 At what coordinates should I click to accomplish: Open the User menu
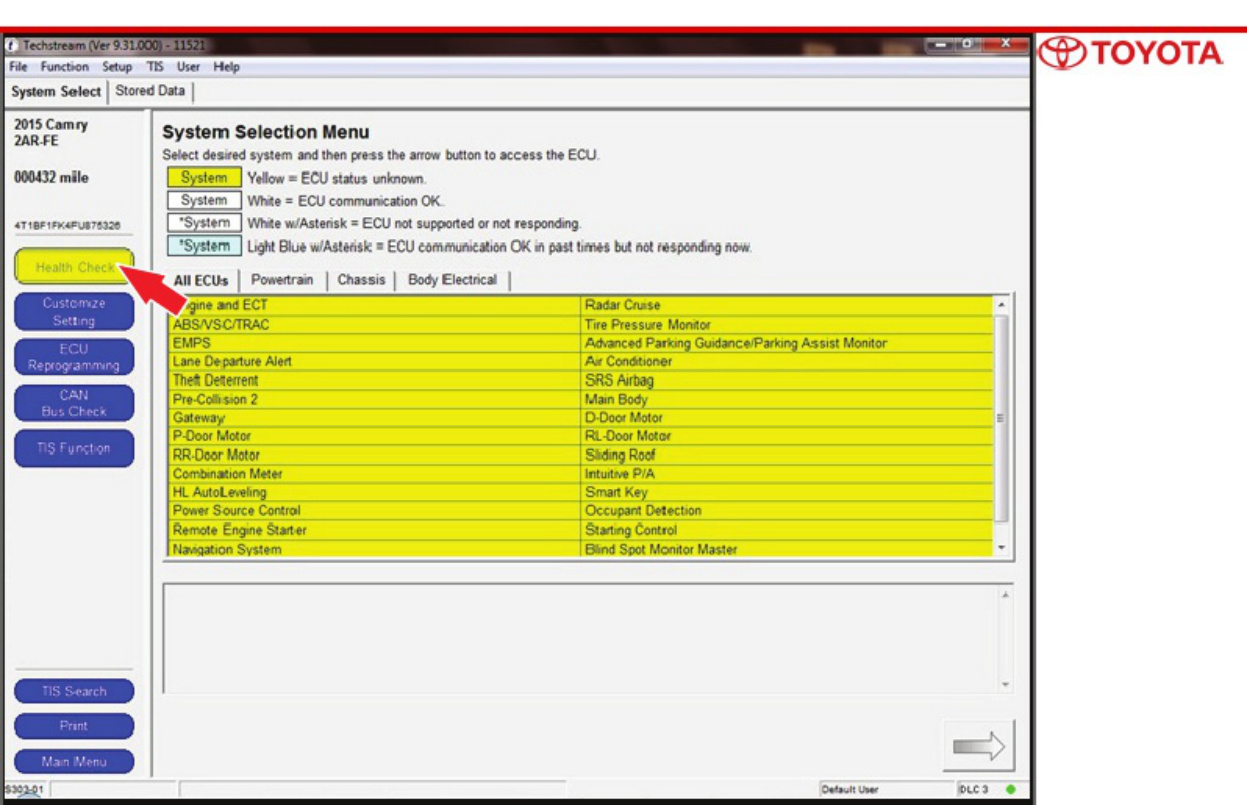pos(188,67)
